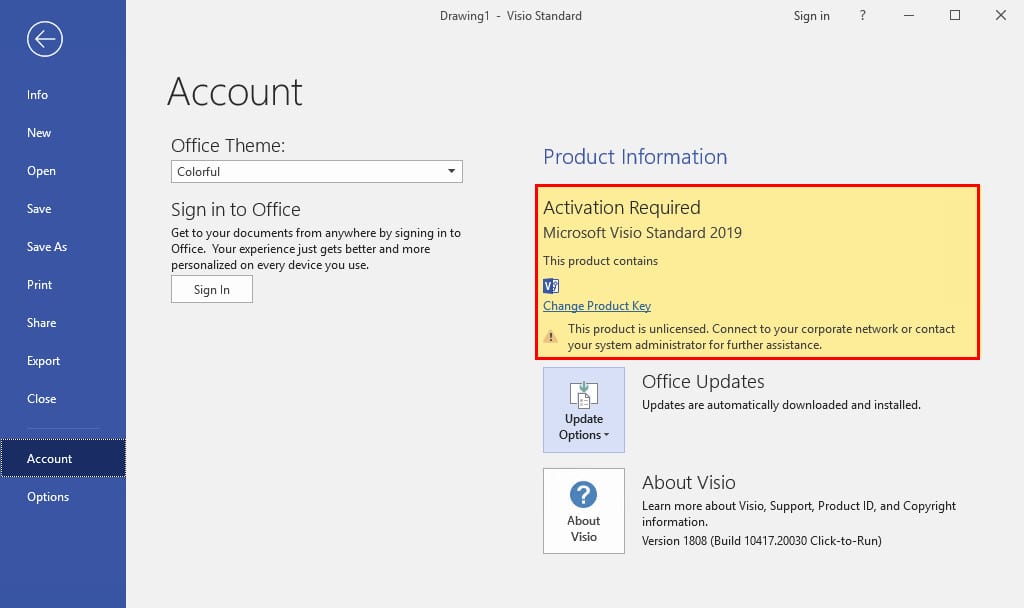Screen dimensions: 1024x608
Task: Minimize the Visio window
Action: coord(908,15)
